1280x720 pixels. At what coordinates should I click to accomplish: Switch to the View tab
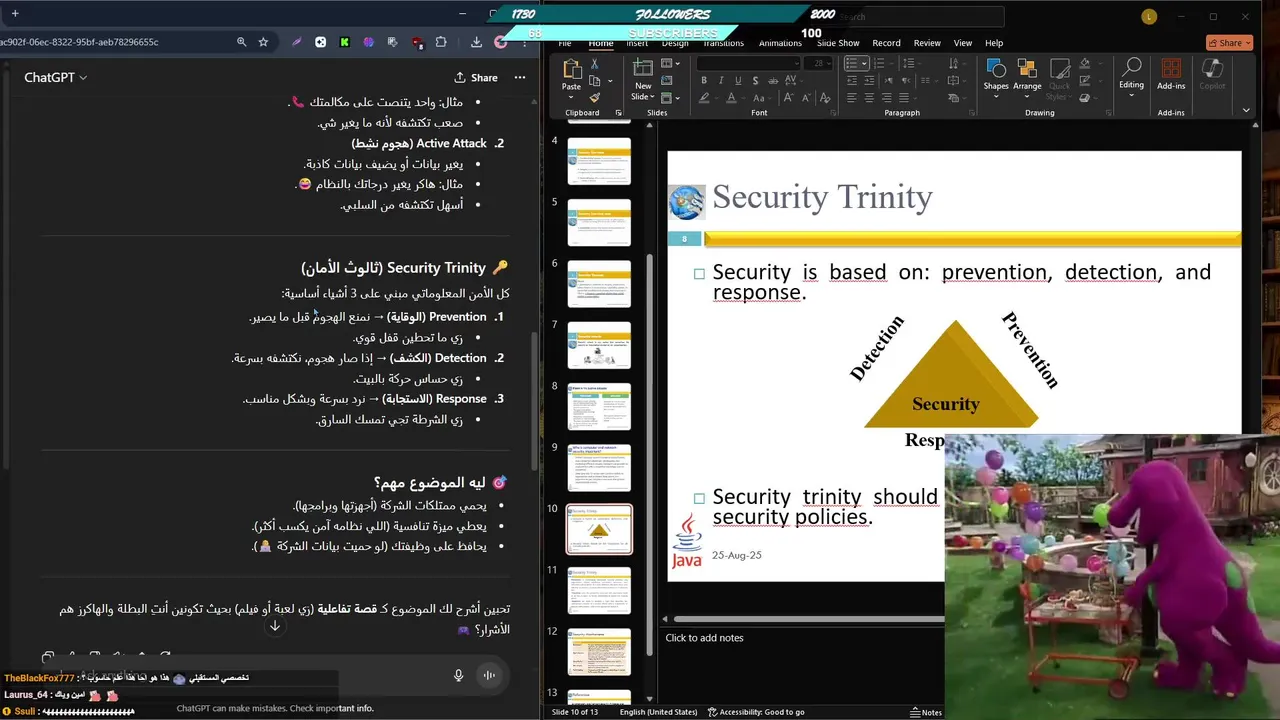click(x=963, y=43)
